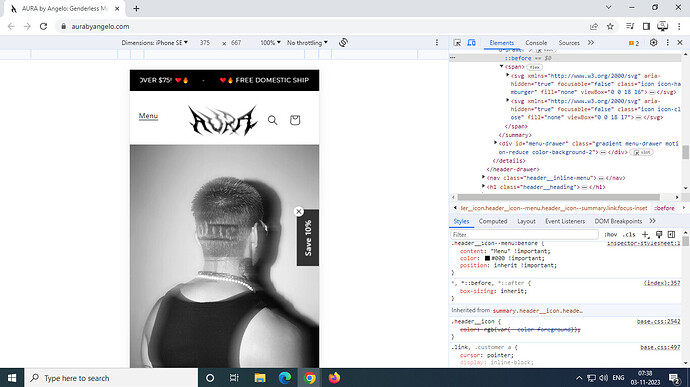Open the base.css:2542 source link
The height and width of the screenshot is (387, 690).
coord(658,321)
